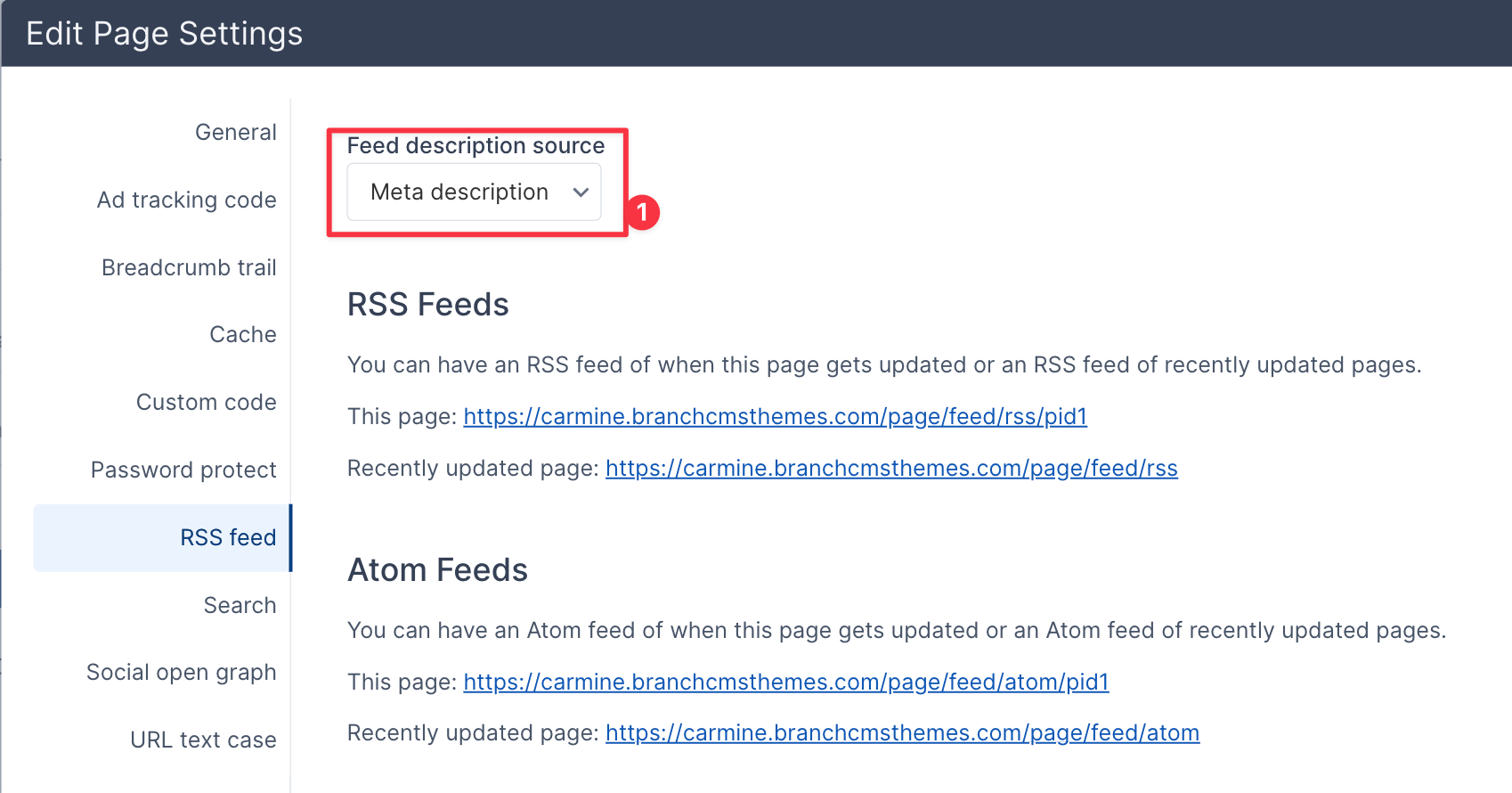
Task: Open the Search settings tab
Action: tap(240, 605)
